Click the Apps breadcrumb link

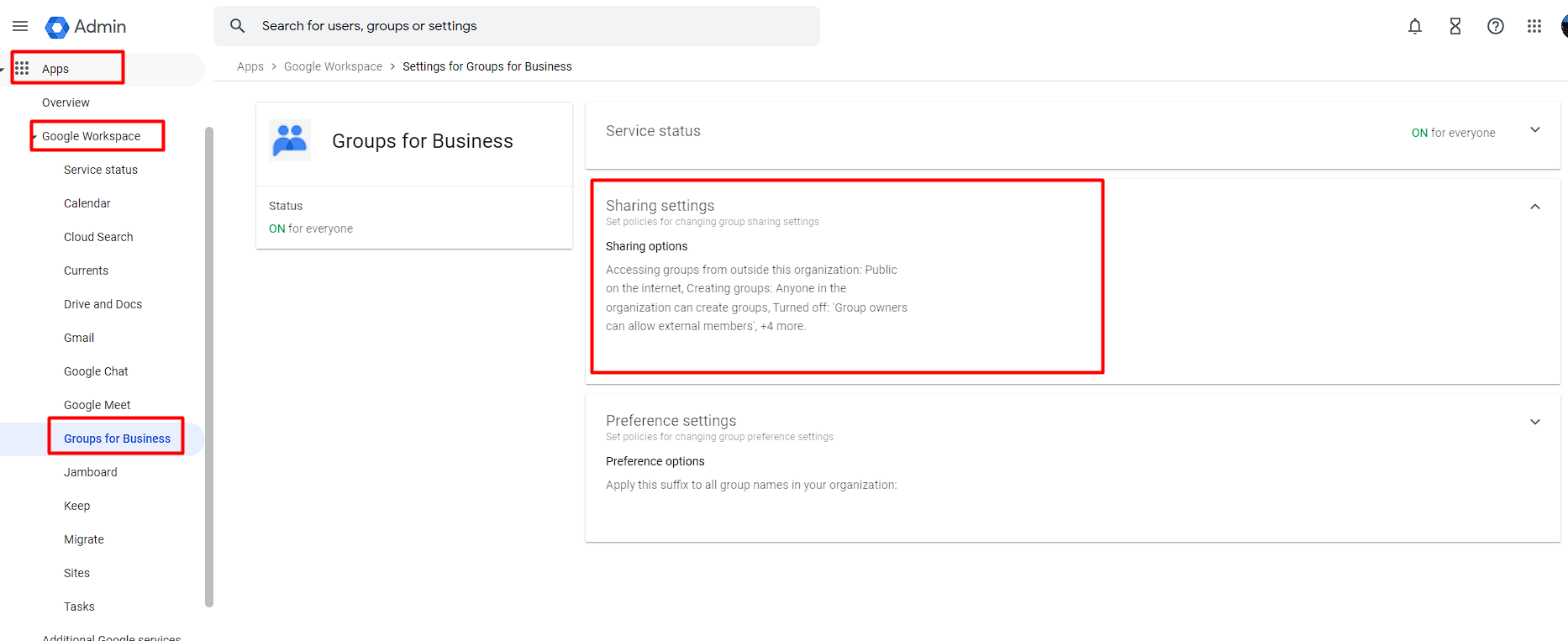[x=250, y=66]
